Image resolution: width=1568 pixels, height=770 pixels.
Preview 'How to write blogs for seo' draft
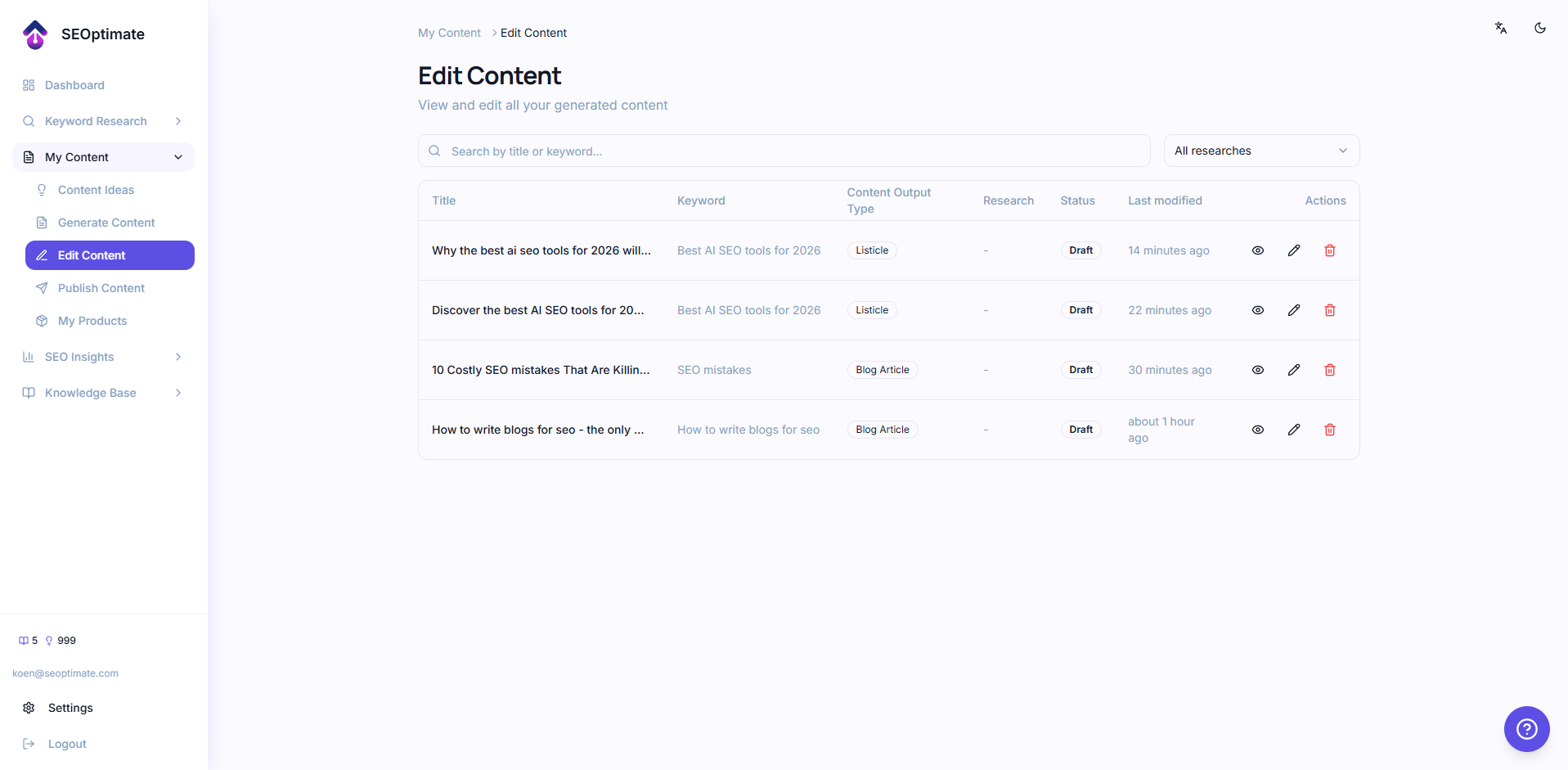pos(1258,429)
